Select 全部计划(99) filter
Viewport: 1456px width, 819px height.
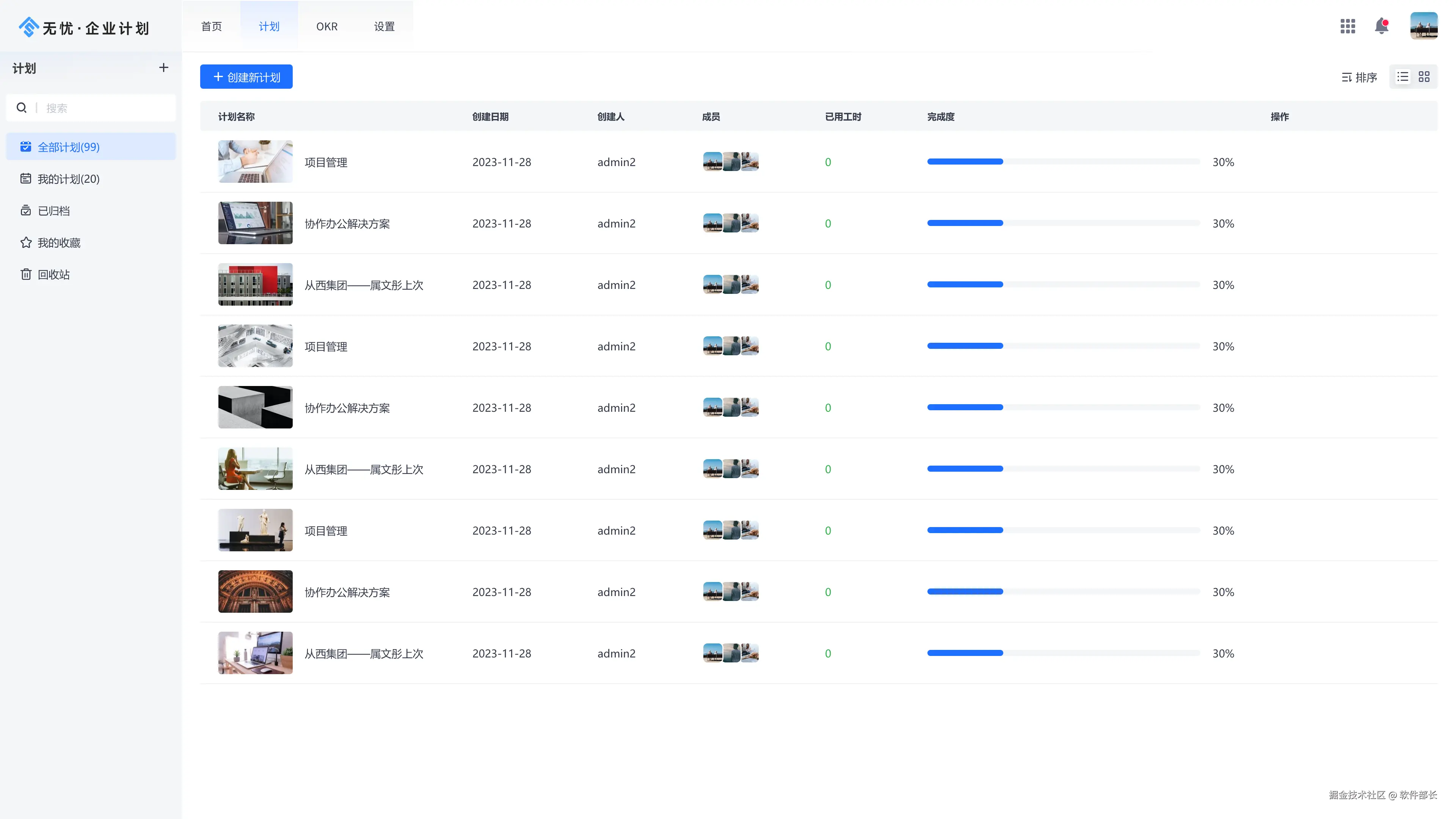68,147
